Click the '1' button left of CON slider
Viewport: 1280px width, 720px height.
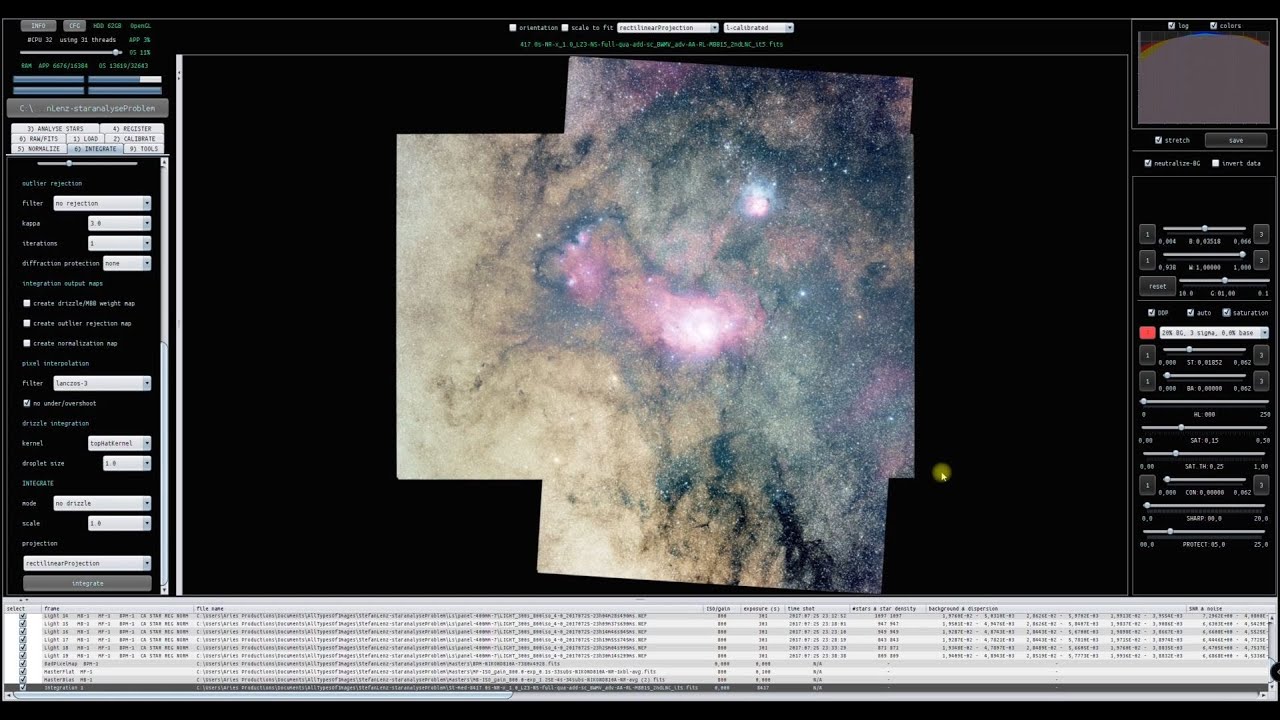(x=1147, y=485)
